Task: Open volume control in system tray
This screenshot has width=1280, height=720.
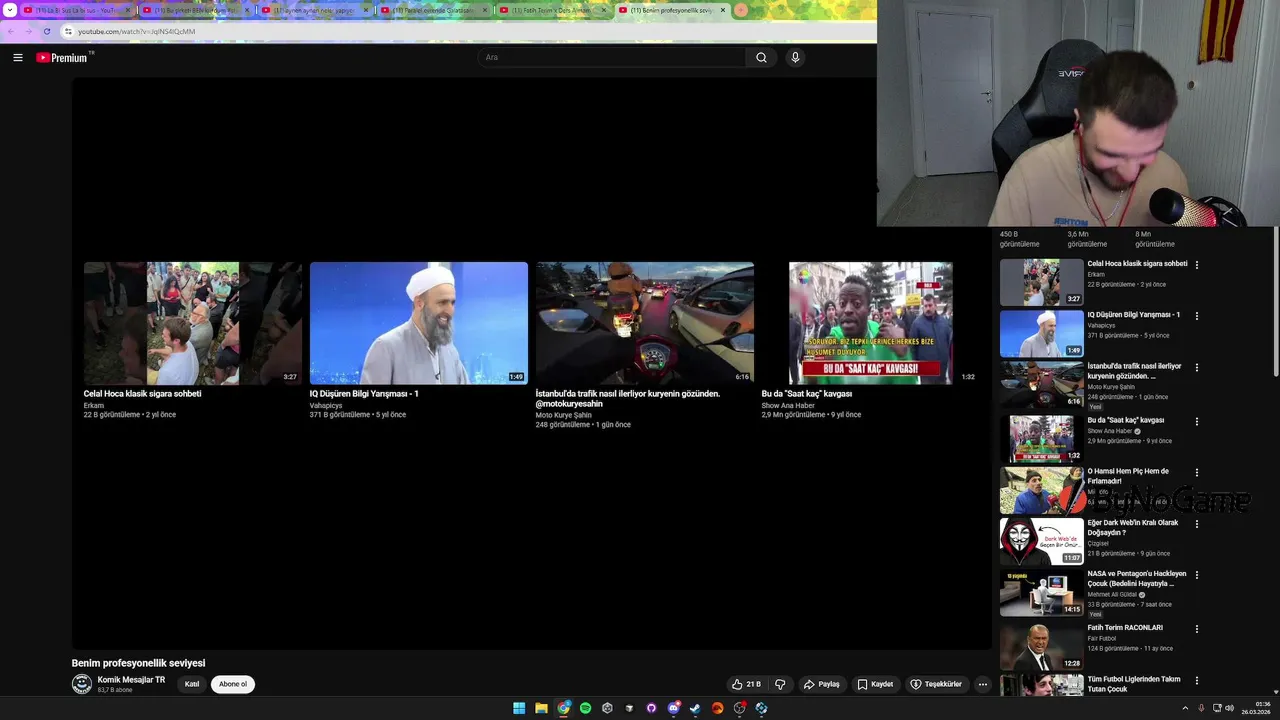Action: 1229,708
